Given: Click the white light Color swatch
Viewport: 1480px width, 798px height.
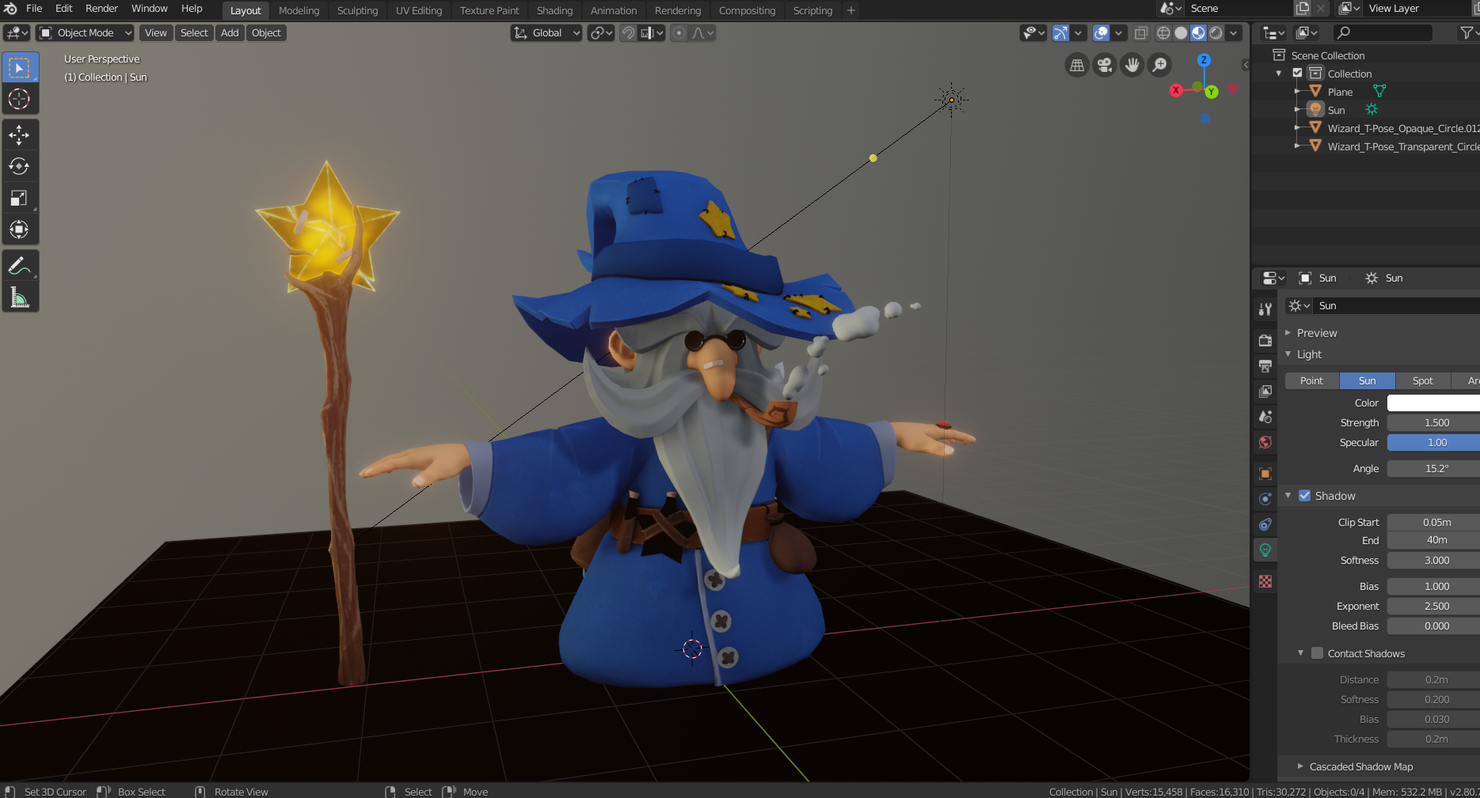Looking at the screenshot, I should click(x=1433, y=402).
